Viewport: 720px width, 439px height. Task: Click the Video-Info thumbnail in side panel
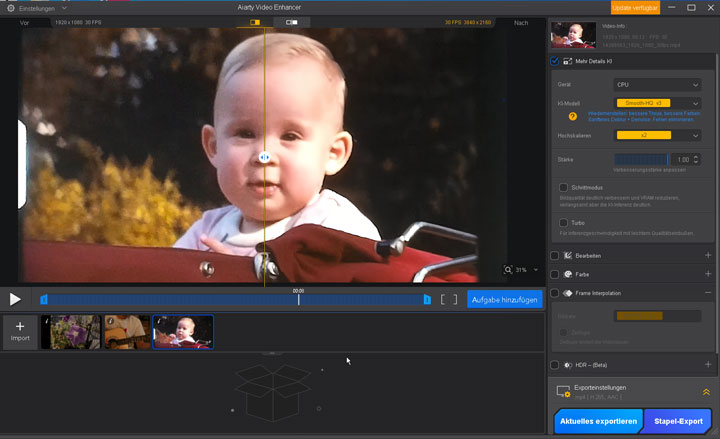(574, 35)
